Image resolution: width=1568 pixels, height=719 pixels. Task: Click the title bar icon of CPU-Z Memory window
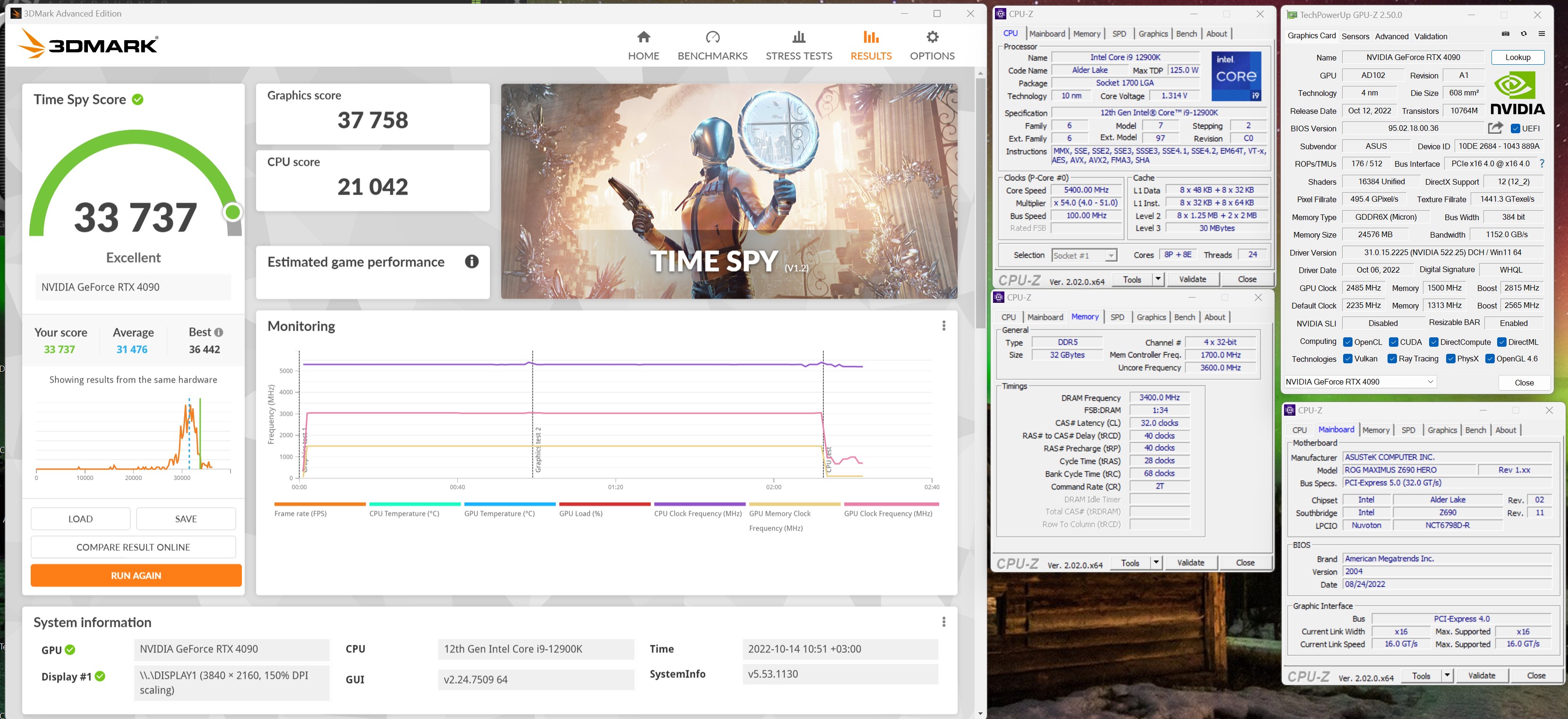999,297
